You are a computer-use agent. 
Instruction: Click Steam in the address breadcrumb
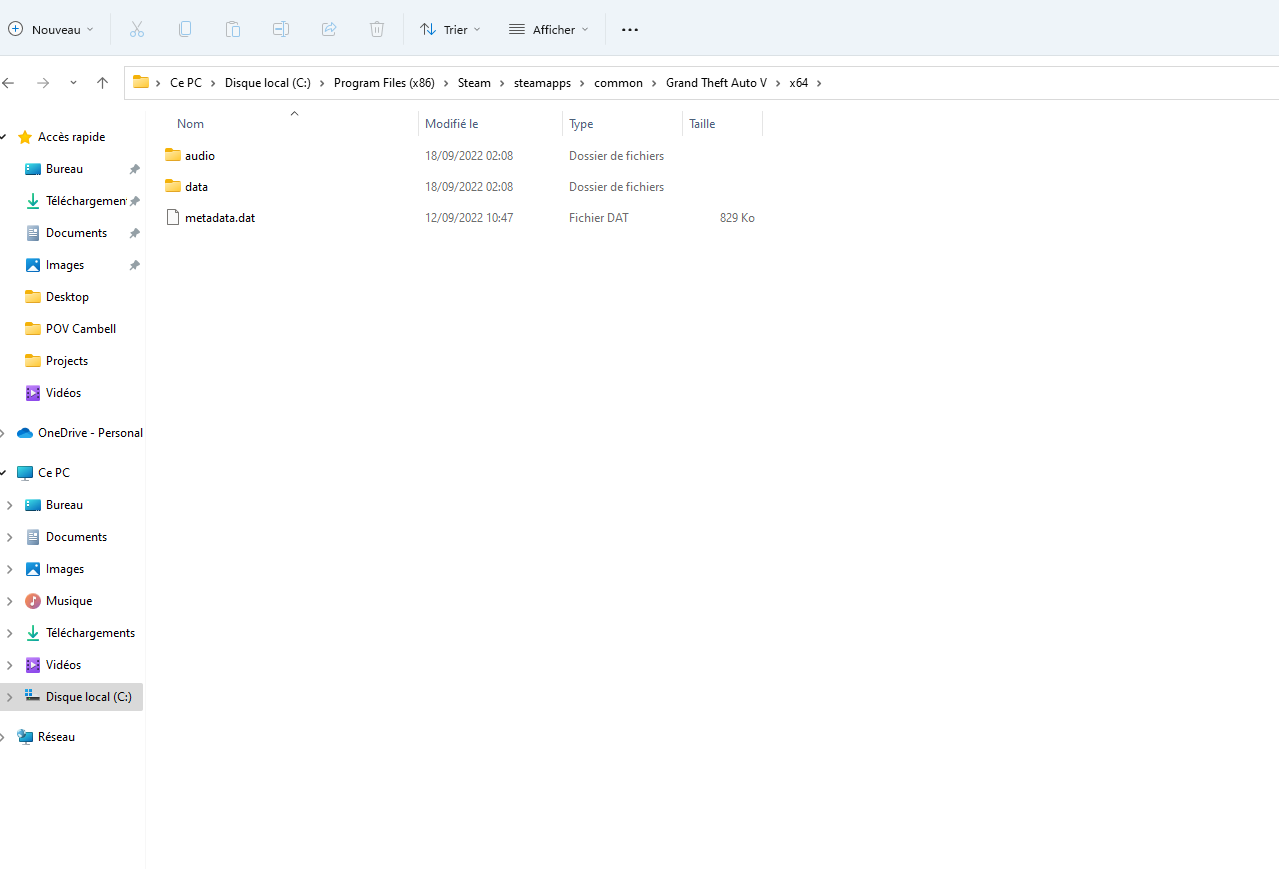474,83
